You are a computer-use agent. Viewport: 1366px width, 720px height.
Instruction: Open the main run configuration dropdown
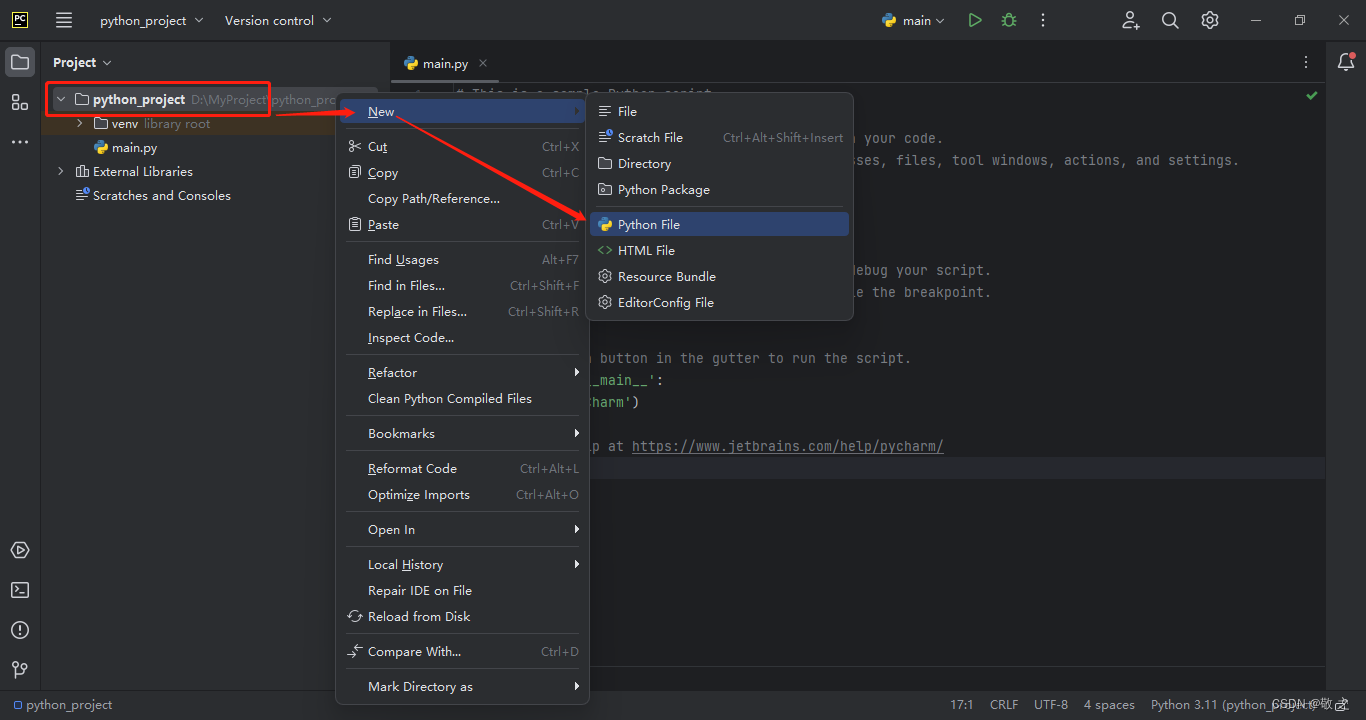click(x=914, y=20)
